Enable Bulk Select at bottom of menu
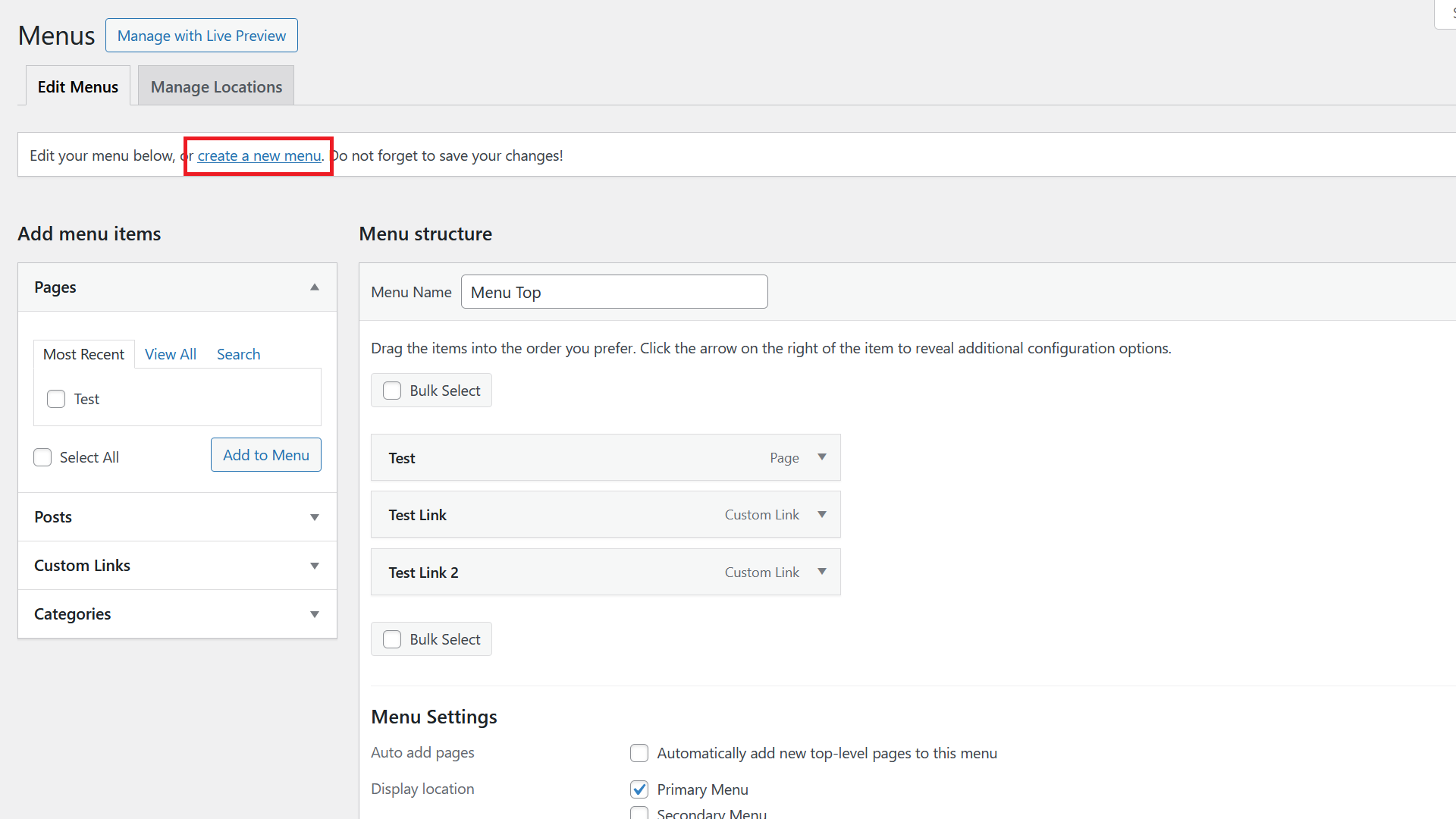This screenshot has height=819, width=1456. (x=392, y=639)
